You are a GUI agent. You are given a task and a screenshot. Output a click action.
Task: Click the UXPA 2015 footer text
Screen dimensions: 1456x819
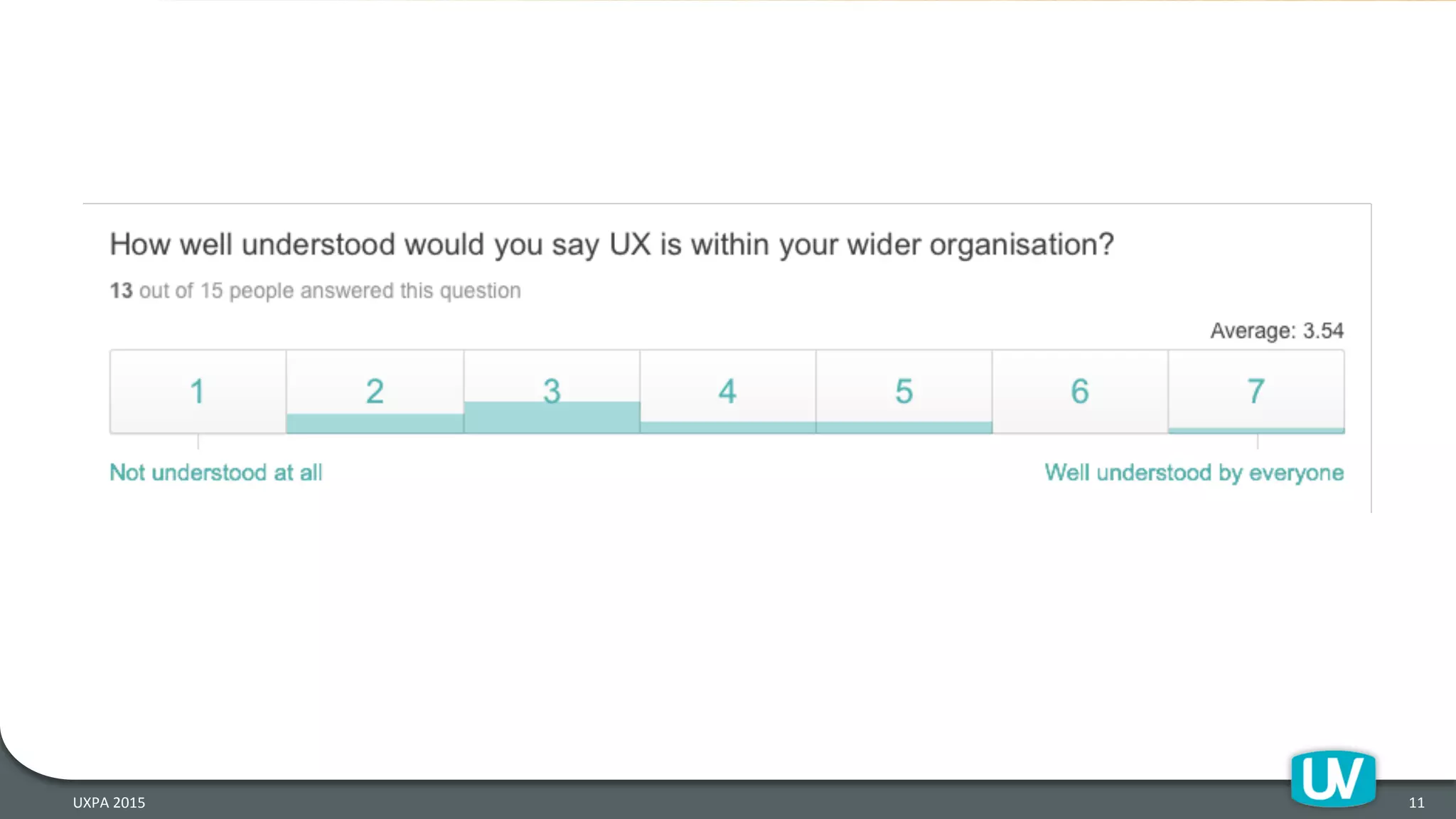click(x=109, y=803)
